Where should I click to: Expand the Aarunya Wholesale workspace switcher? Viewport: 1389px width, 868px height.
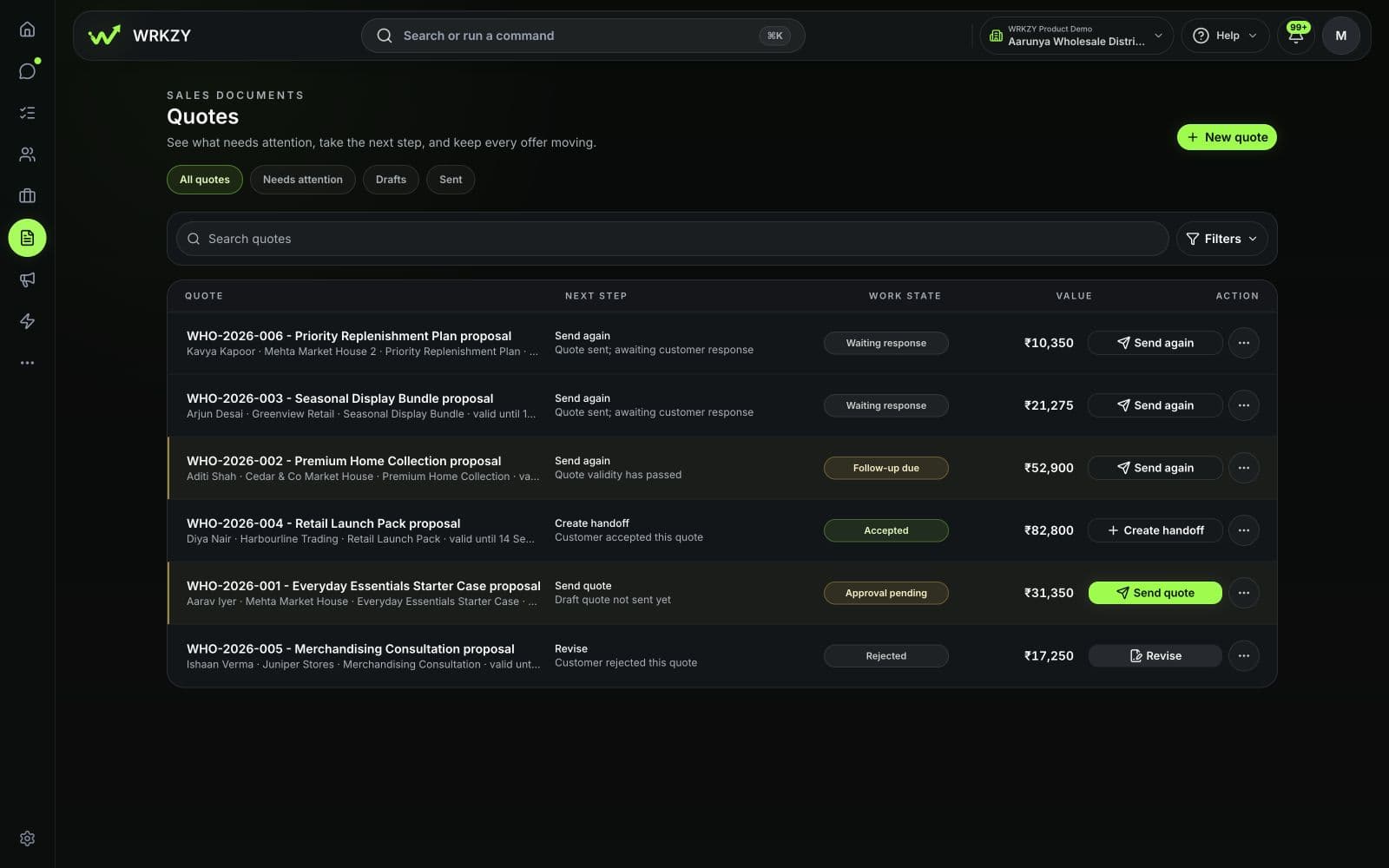[1076, 36]
